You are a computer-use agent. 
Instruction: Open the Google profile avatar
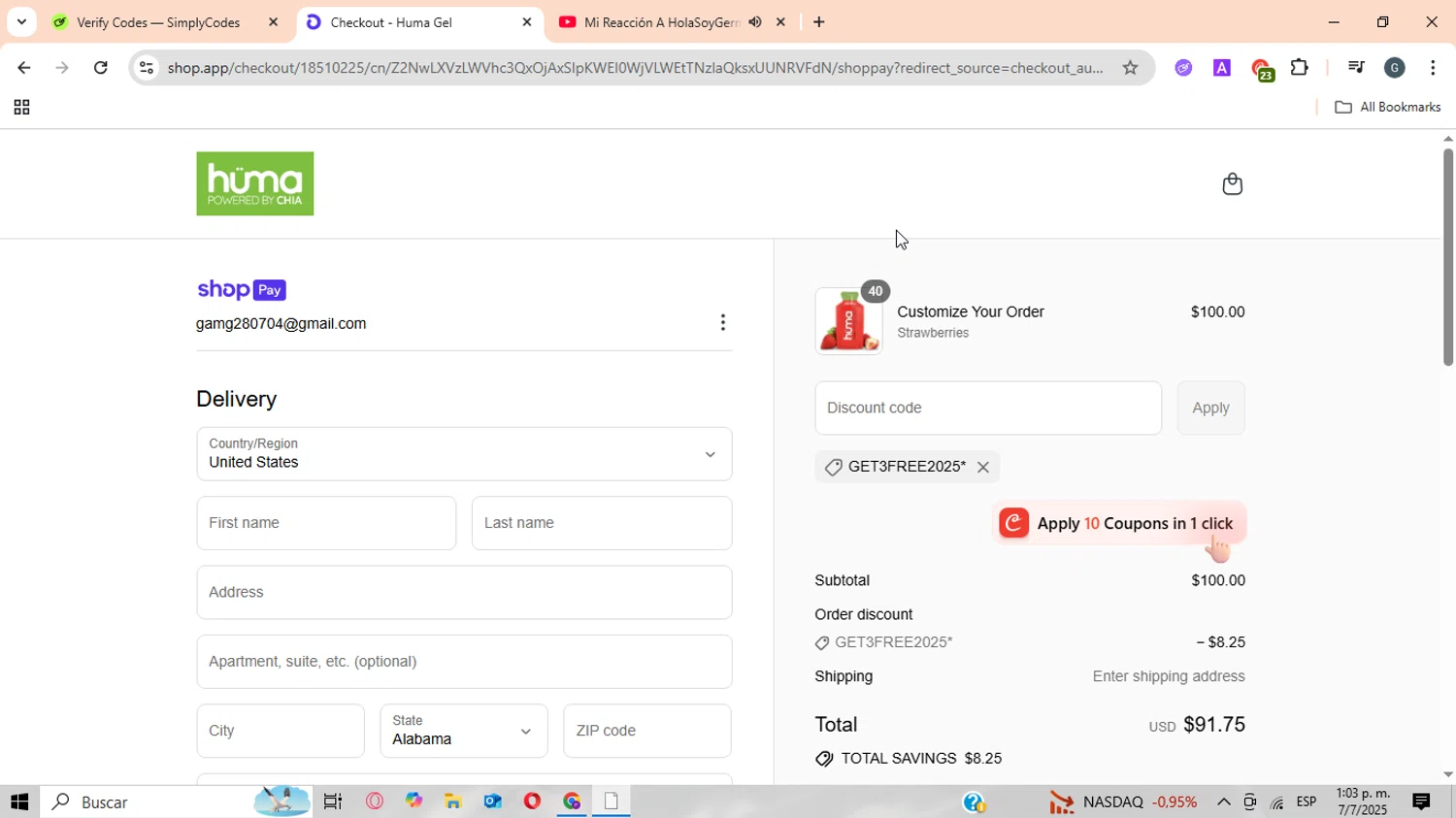tap(1395, 68)
